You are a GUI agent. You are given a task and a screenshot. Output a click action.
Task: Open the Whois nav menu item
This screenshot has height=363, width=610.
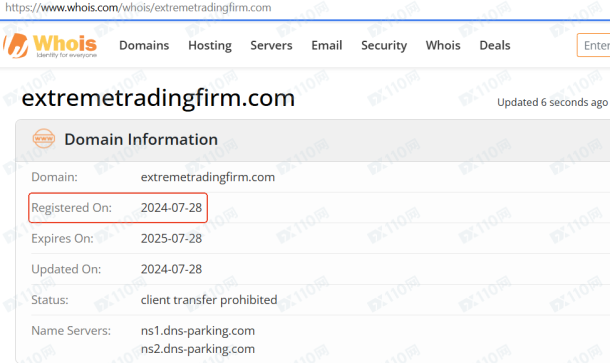coord(443,46)
